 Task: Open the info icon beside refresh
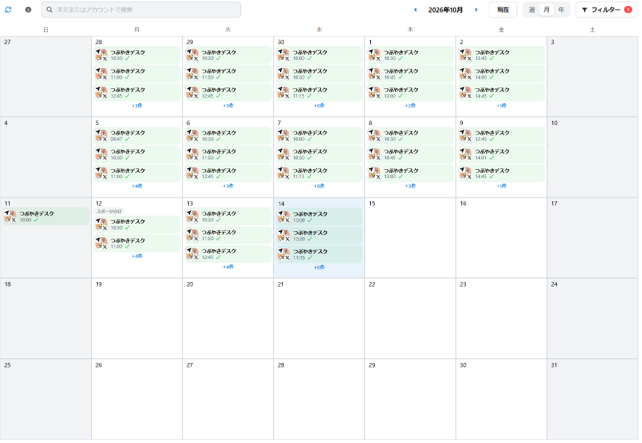coord(28,9)
